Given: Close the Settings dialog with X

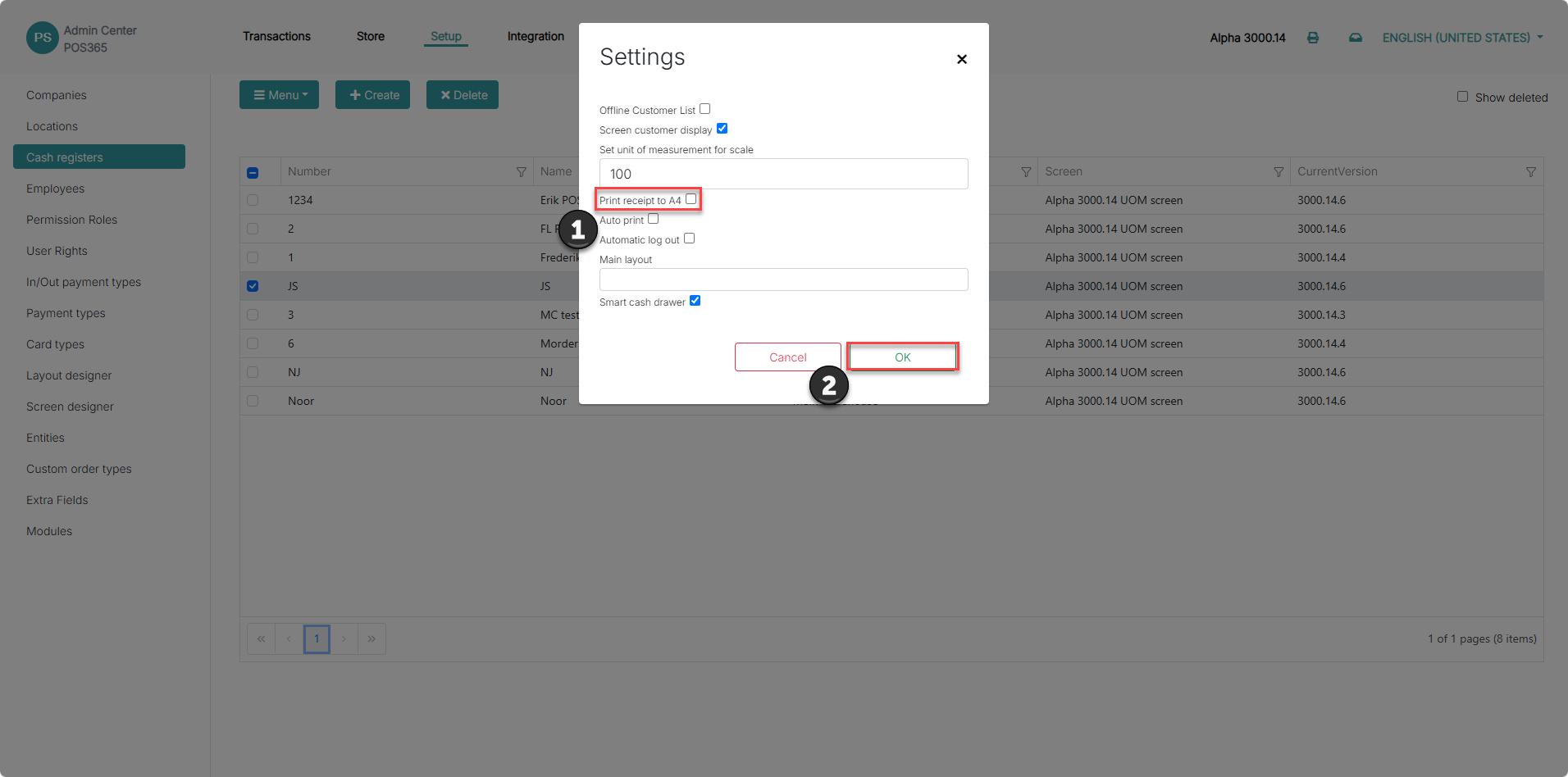Looking at the screenshot, I should 962,59.
